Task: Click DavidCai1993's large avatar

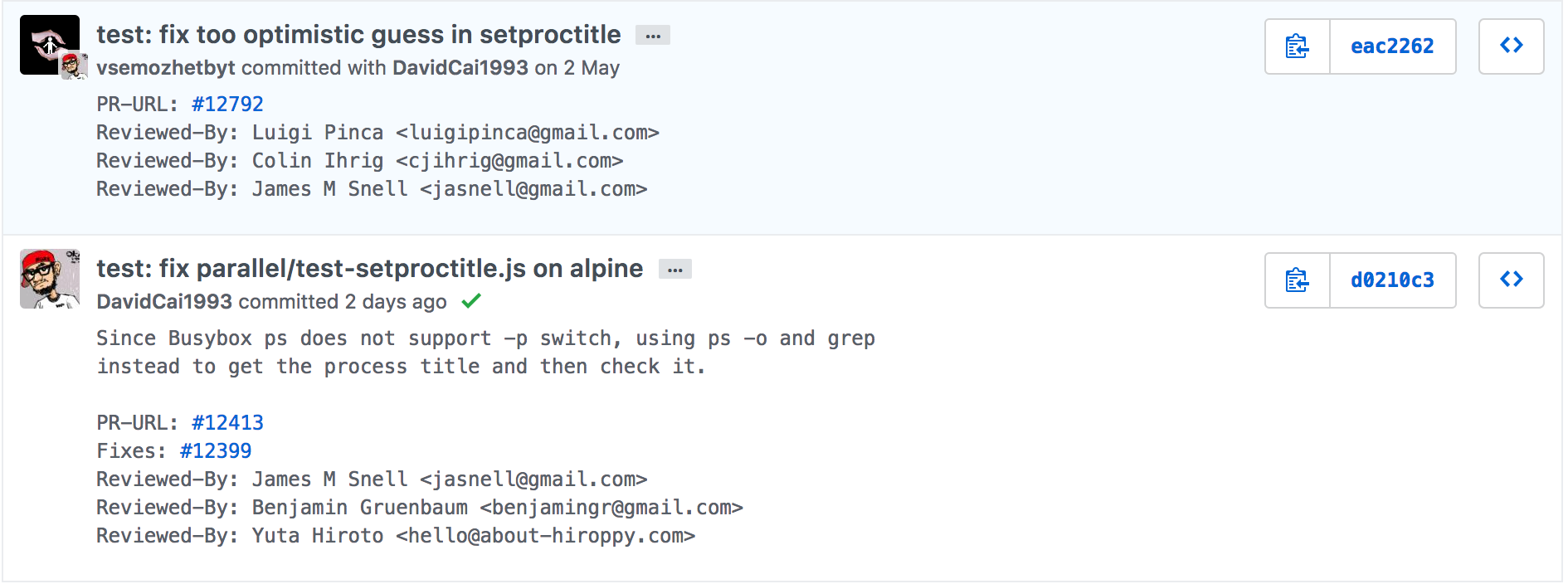Action: coord(50,279)
